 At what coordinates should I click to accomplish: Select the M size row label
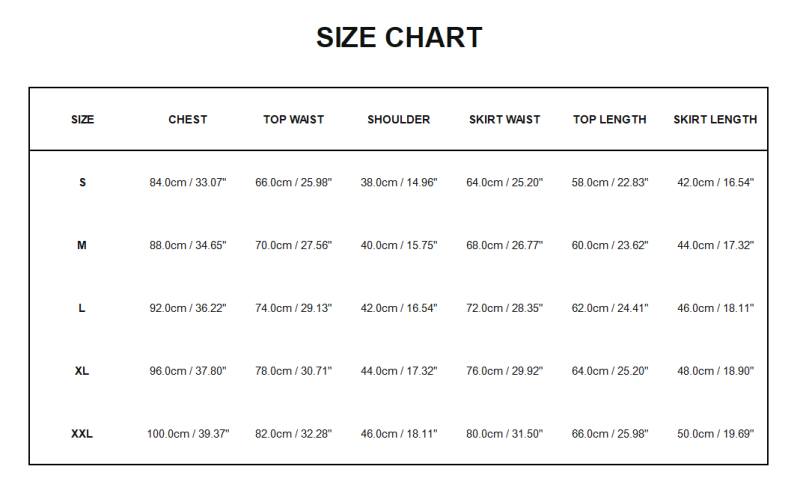82,246
